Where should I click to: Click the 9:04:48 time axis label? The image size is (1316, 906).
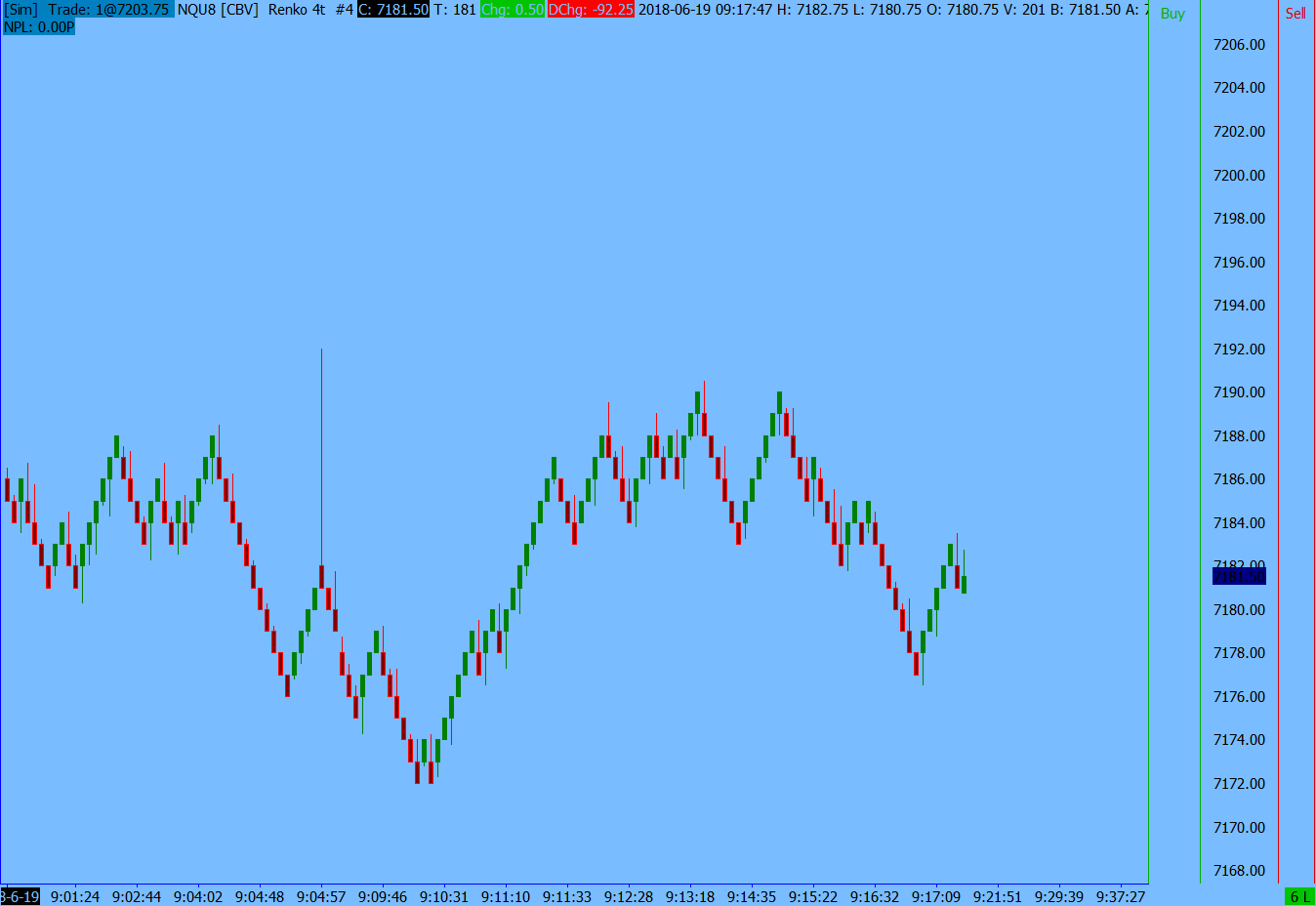click(260, 896)
